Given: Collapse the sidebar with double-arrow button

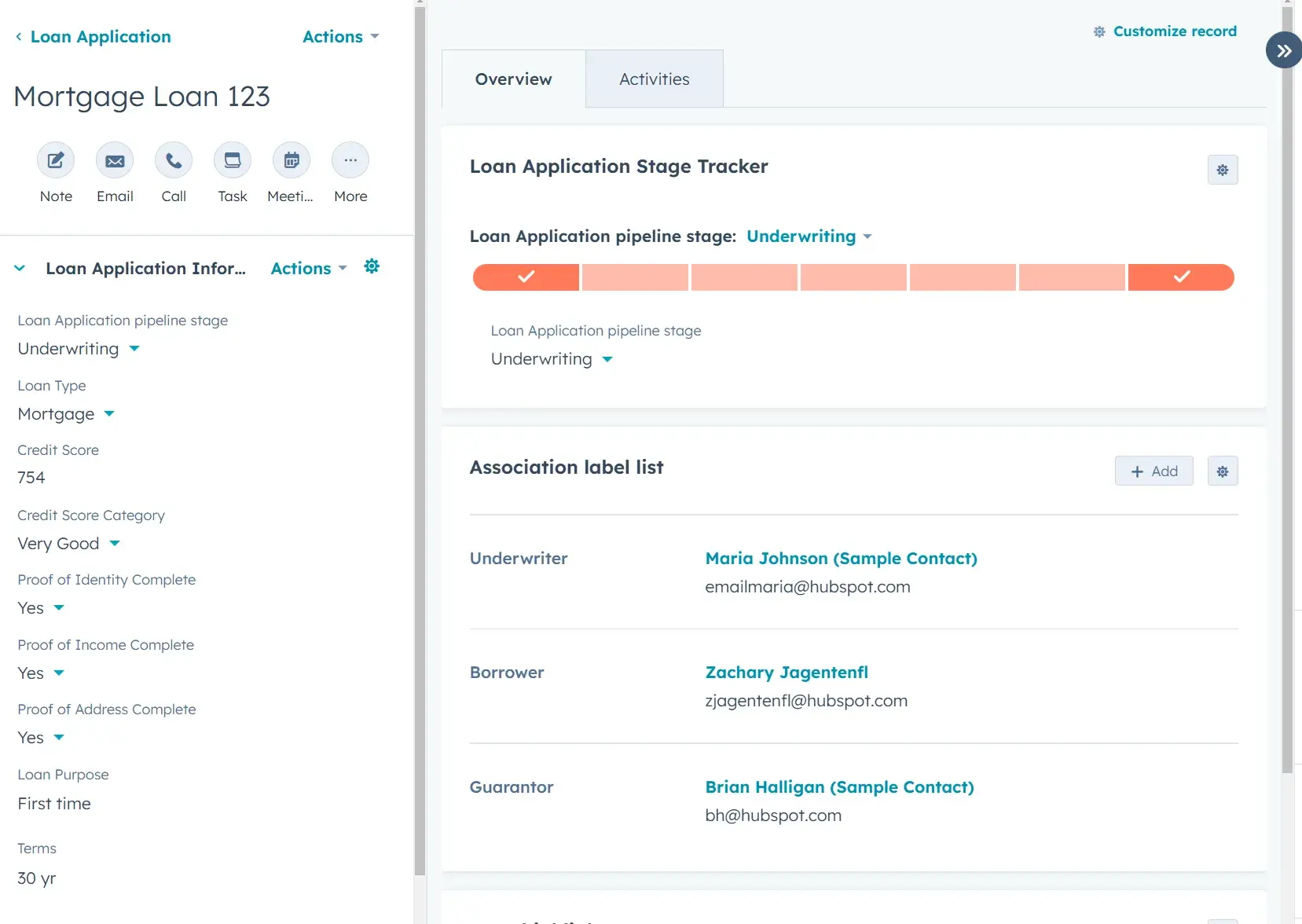Looking at the screenshot, I should click(1283, 51).
